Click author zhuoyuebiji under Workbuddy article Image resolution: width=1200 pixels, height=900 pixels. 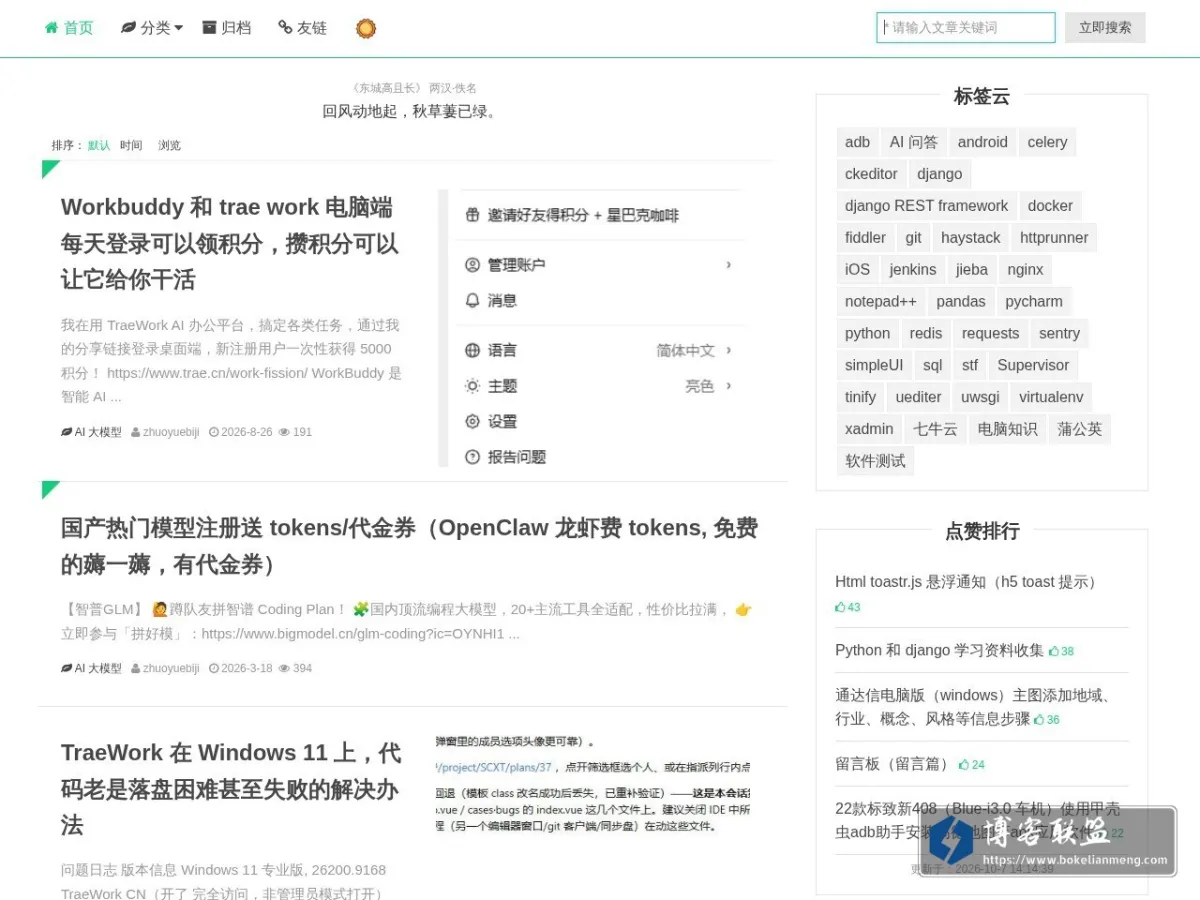pos(165,432)
